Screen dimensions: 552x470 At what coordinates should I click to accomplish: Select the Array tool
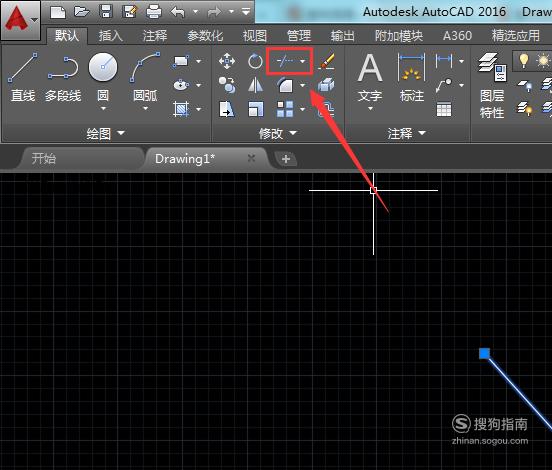point(285,109)
